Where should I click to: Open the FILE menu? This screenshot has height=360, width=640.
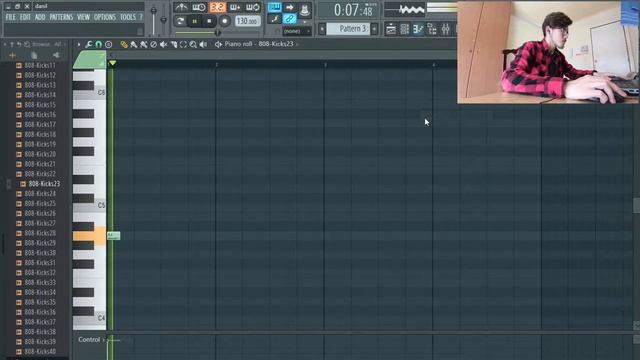tap(10, 17)
